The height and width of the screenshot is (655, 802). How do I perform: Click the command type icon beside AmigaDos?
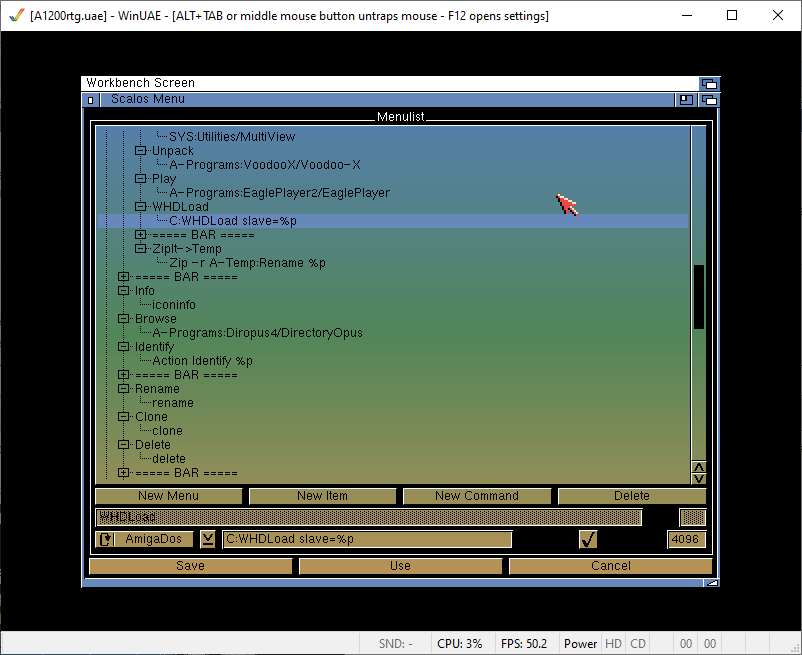(x=105, y=539)
